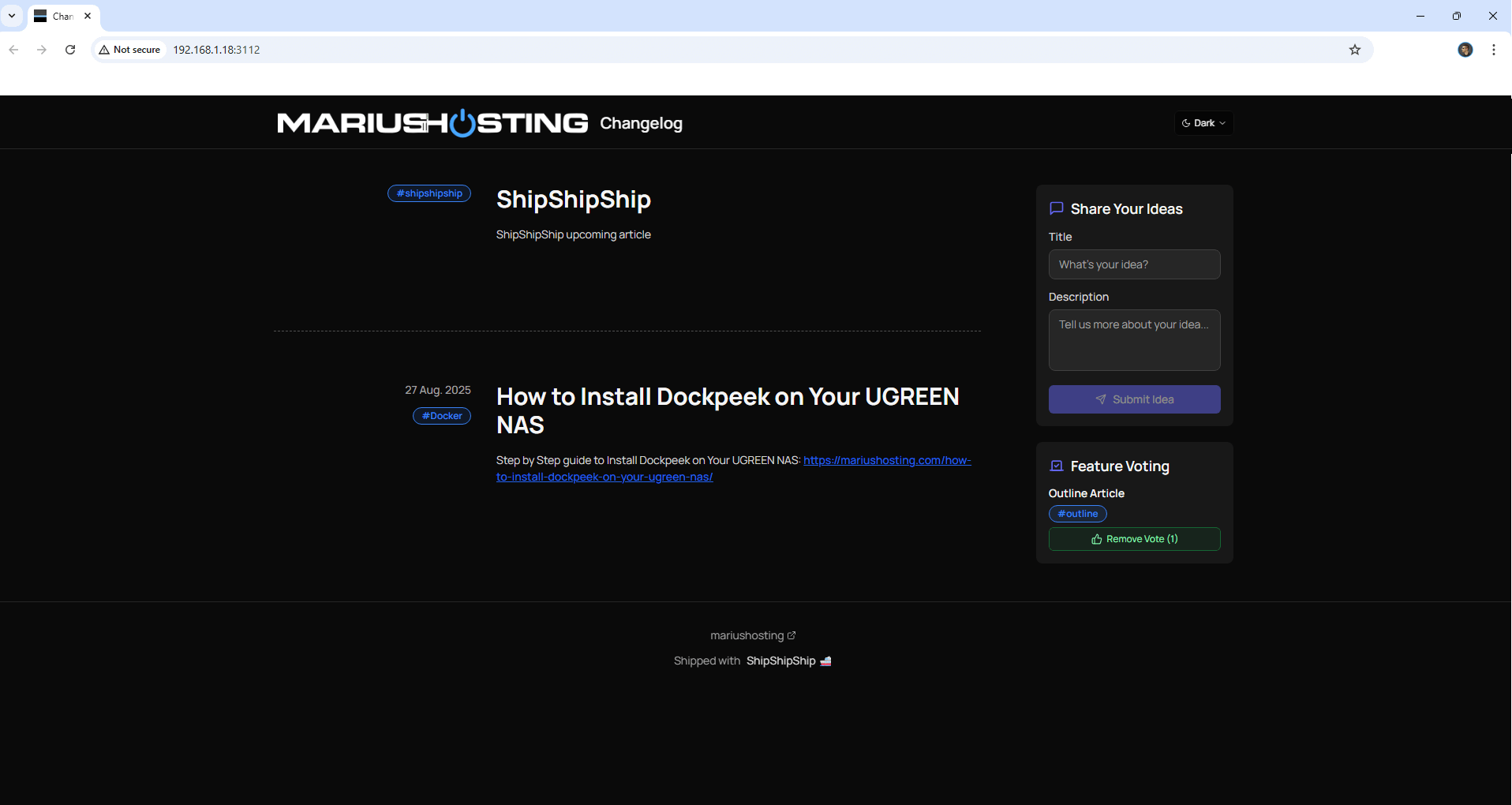The height and width of the screenshot is (805, 1512).
Task: Open the Dockpeek UGREEN NAS post title
Action: 728,410
